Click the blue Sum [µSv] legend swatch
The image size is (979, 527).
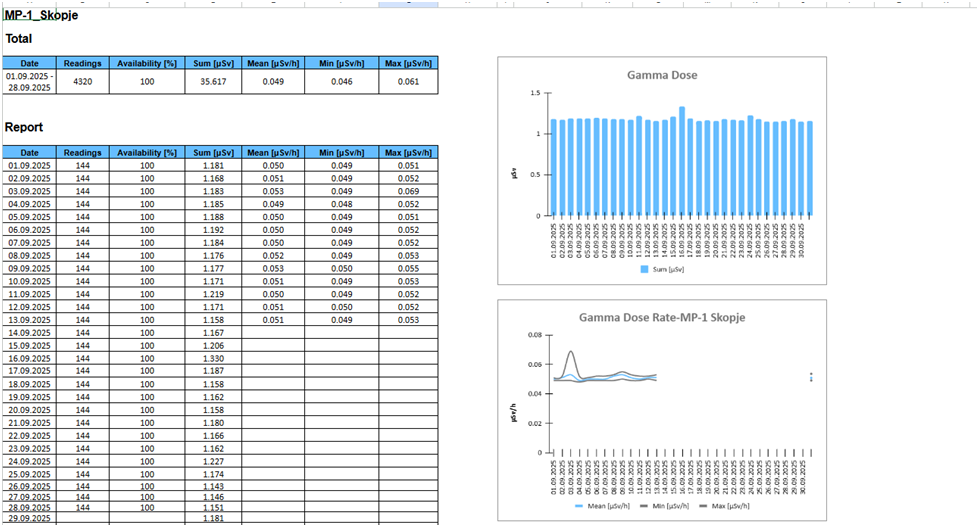(x=644, y=270)
